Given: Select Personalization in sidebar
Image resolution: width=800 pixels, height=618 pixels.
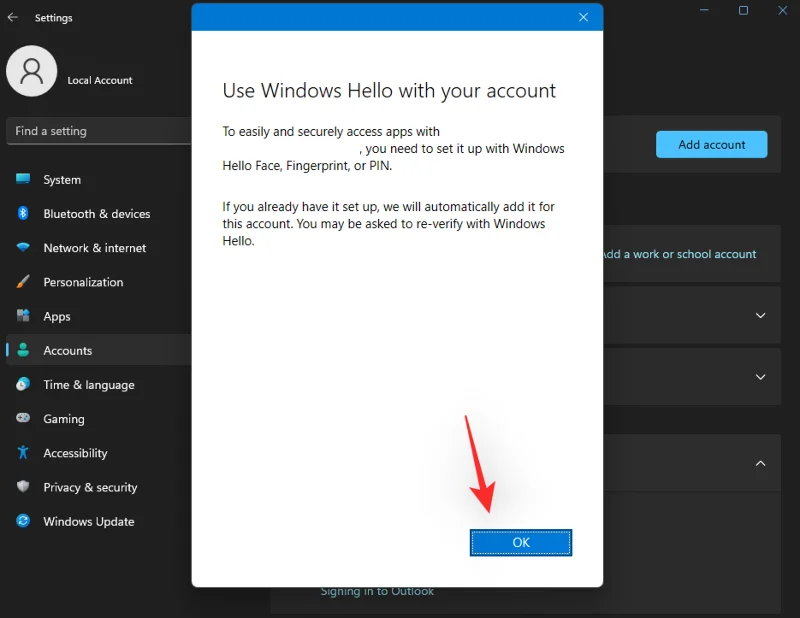Looking at the screenshot, I should (99, 282).
